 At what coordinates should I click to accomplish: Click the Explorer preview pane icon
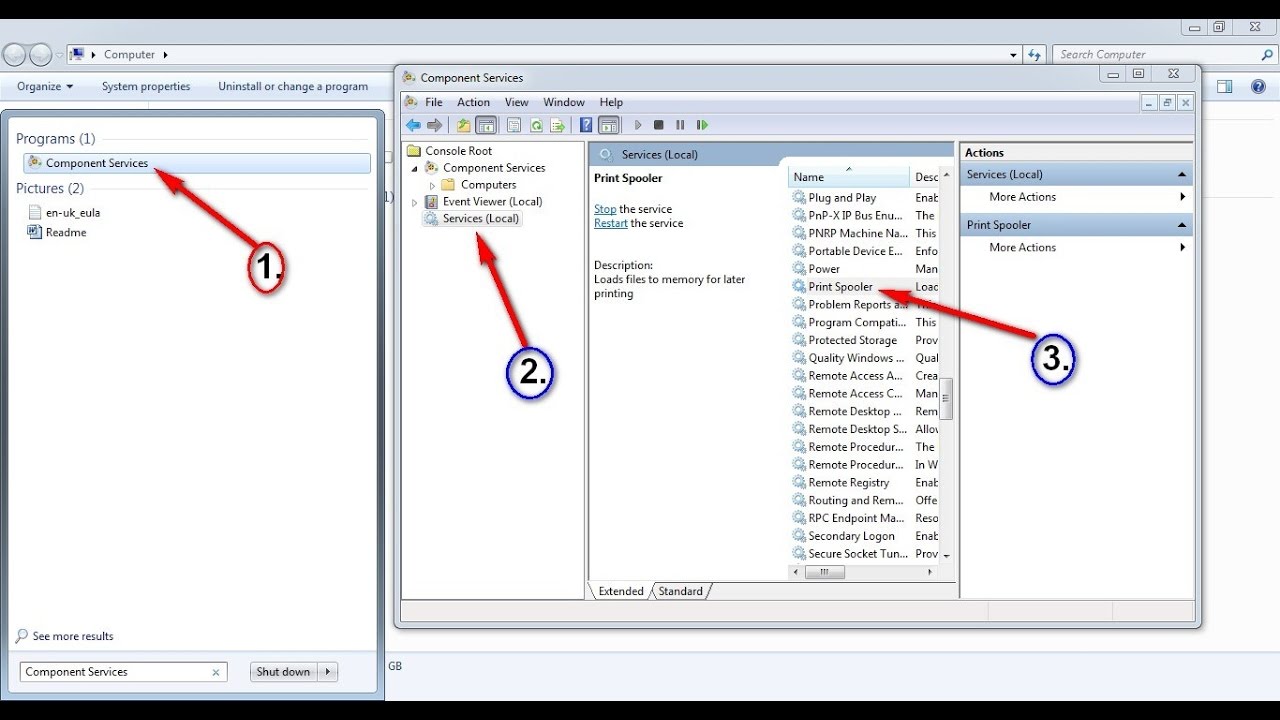[x=1225, y=87]
